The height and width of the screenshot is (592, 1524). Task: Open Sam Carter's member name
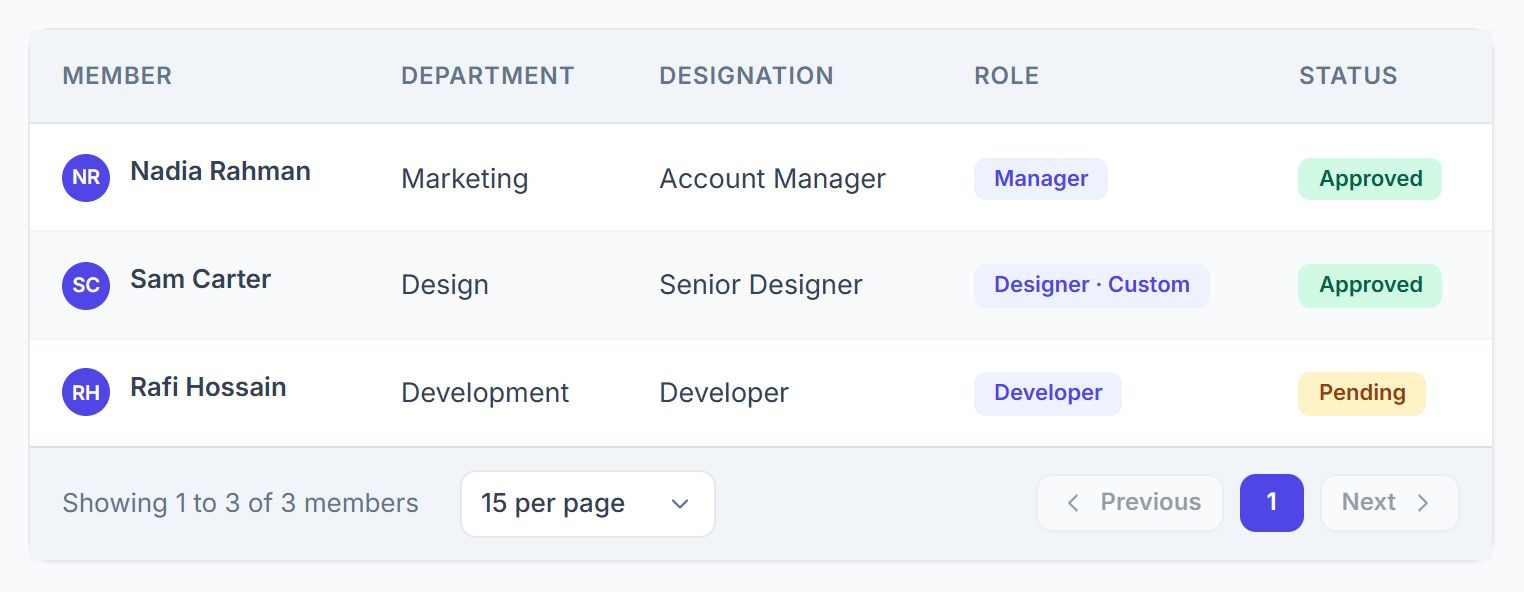tap(200, 279)
